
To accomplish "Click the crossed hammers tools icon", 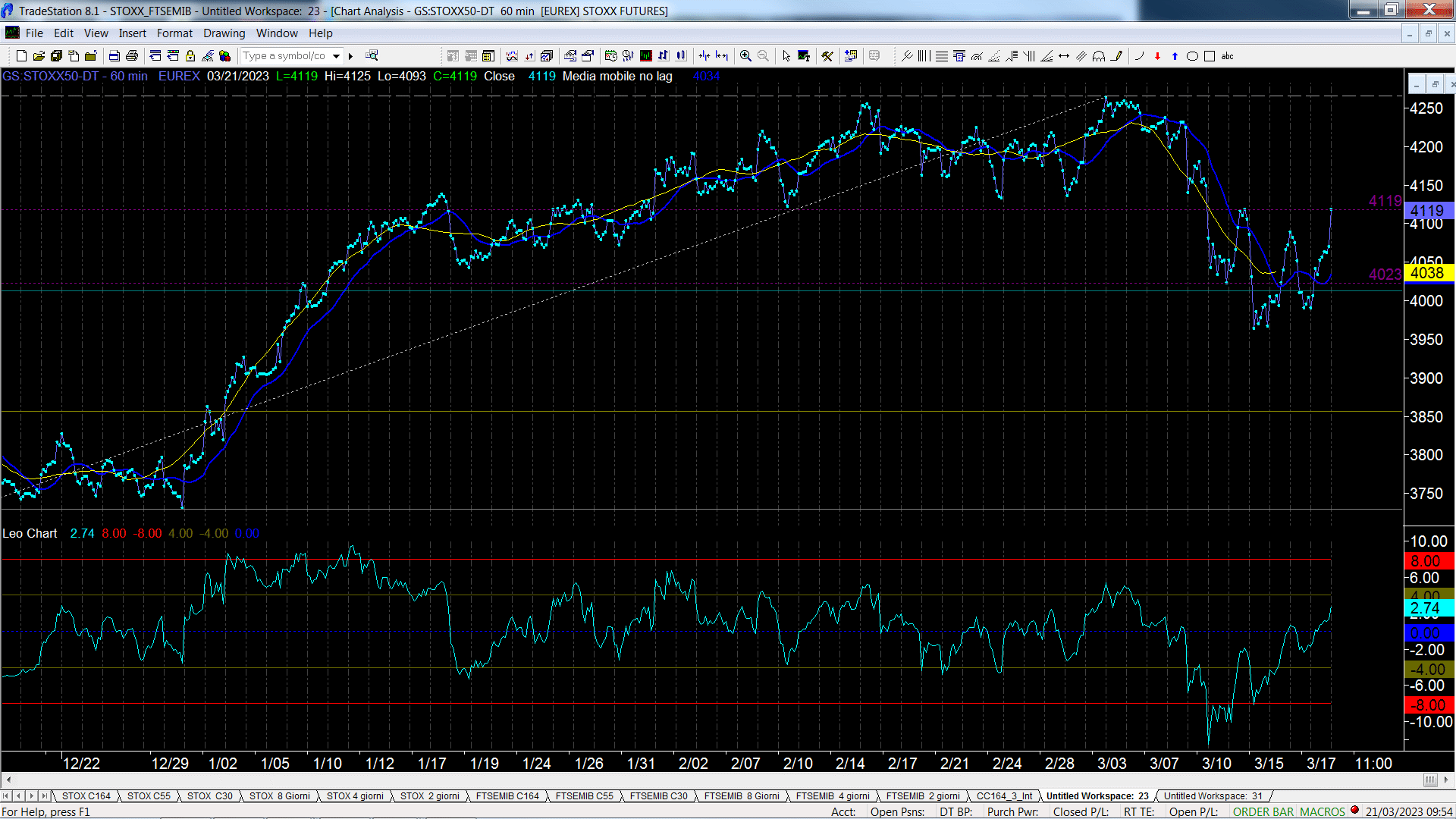I will 827,56.
